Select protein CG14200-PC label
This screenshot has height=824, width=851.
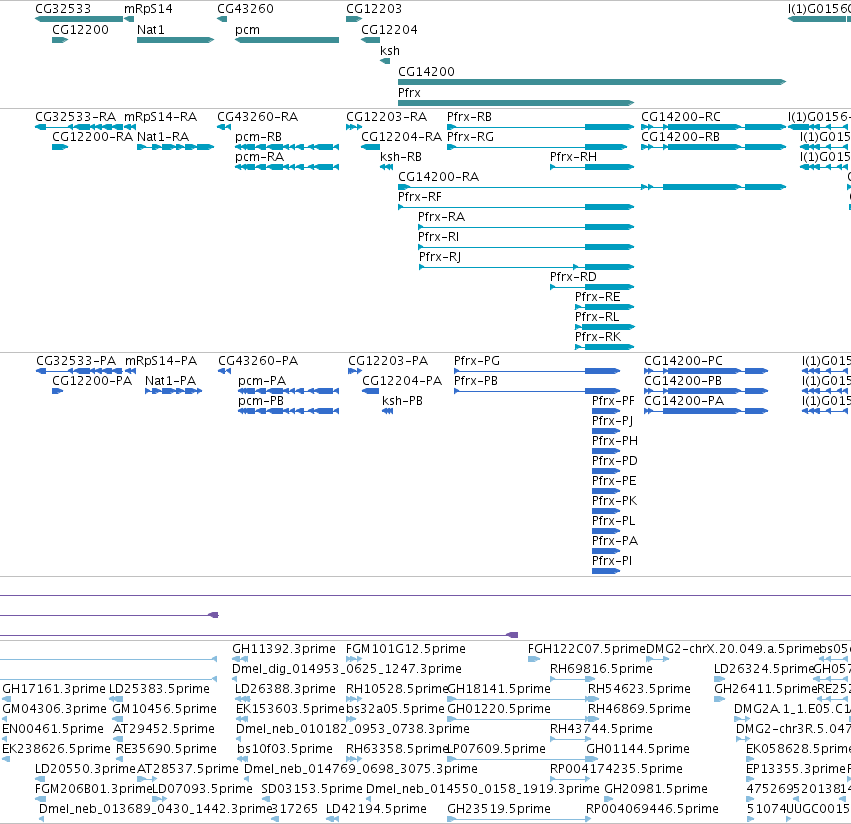[x=683, y=361]
